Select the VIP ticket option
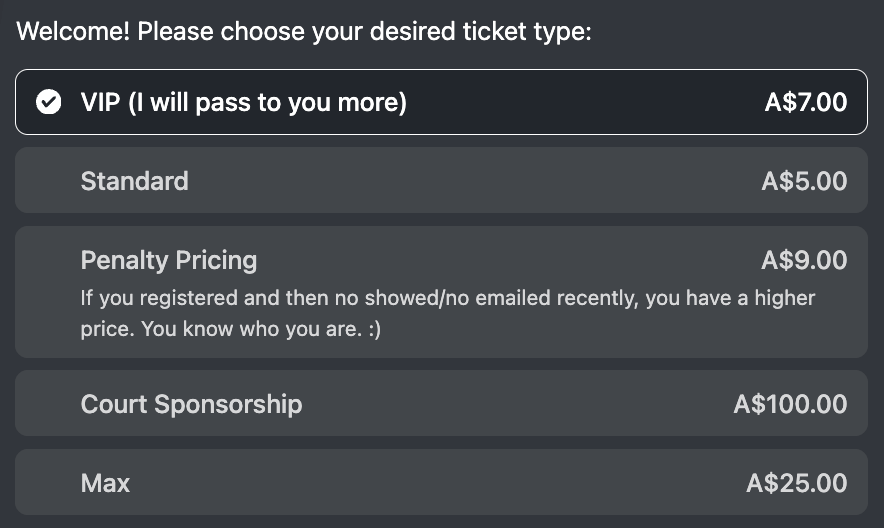The height and width of the screenshot is (528, 884). pos(440,102)
